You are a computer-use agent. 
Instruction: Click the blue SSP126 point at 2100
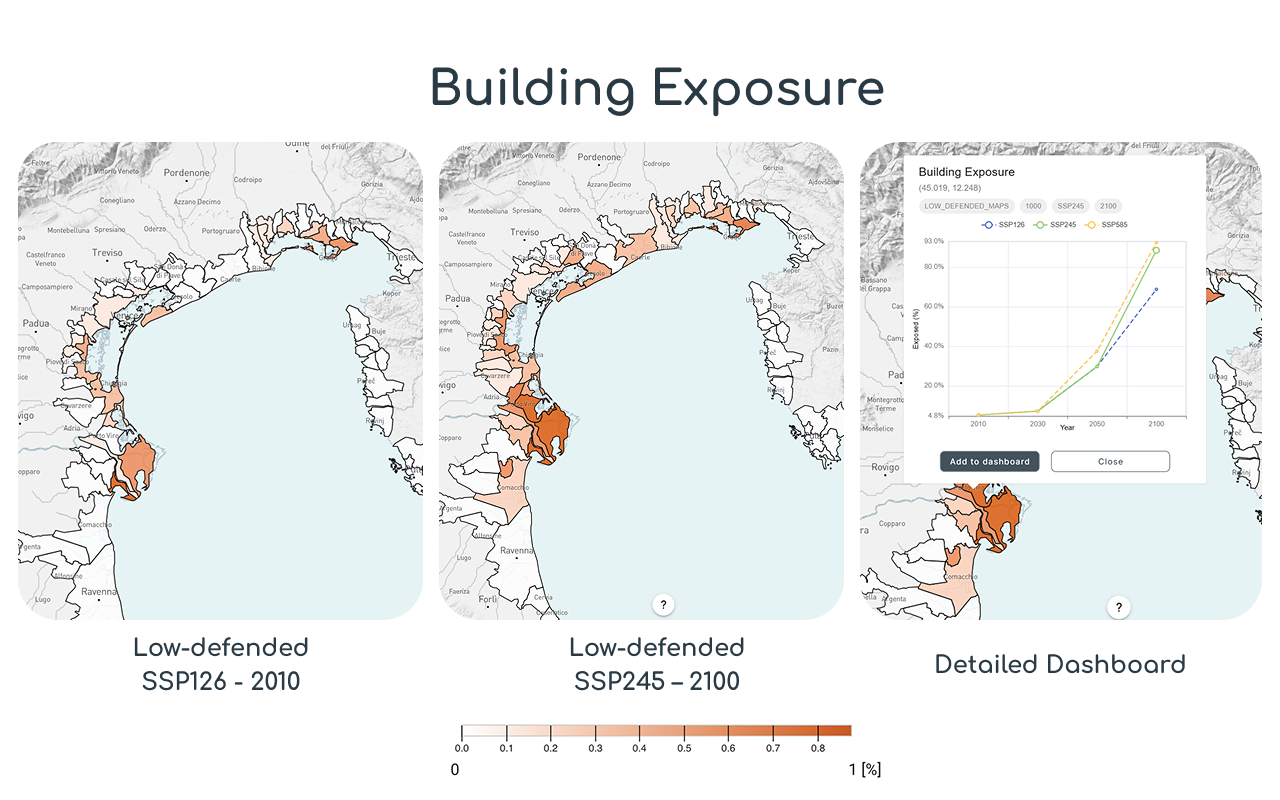pyautogui.click(x=1156, y=289)
